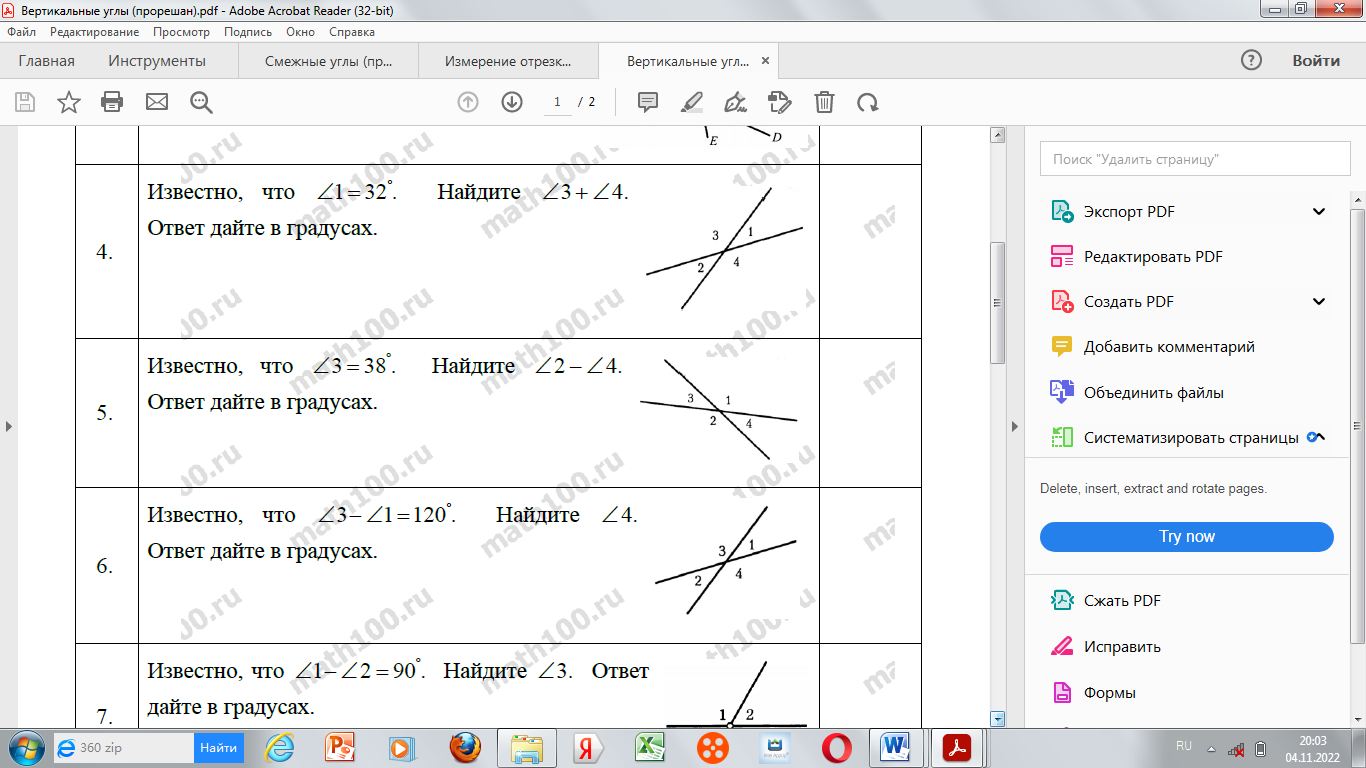
Task: Go to previous page up arrow
Action: (468, 102)
